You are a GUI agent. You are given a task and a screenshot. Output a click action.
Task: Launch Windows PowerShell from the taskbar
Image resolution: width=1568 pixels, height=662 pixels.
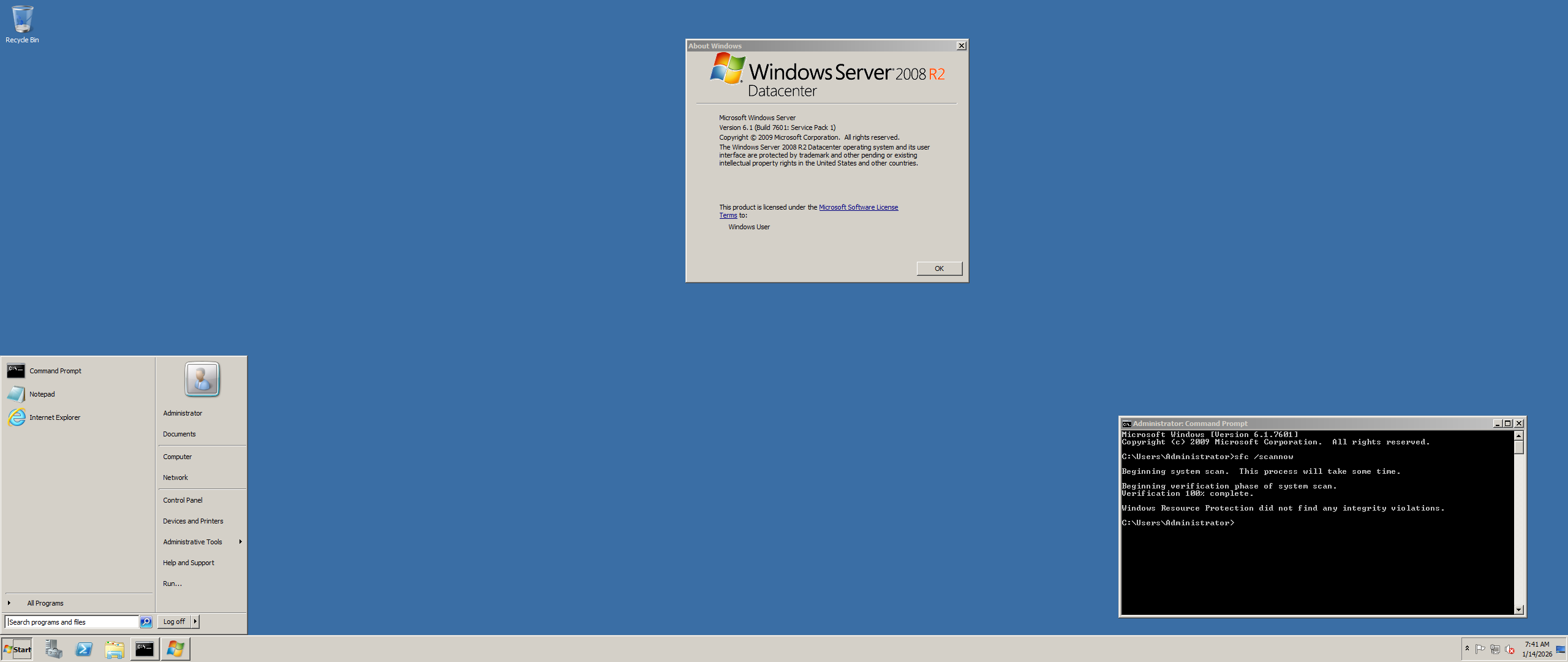(x=84, y=649)
